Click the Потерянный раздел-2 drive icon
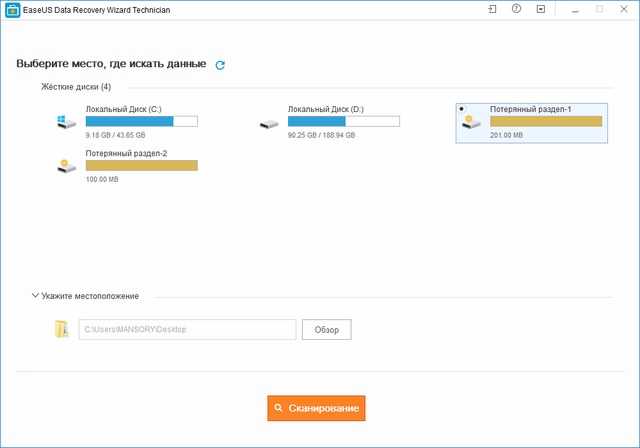This screenshot has width=640, height=448. [x=67, y=166]
